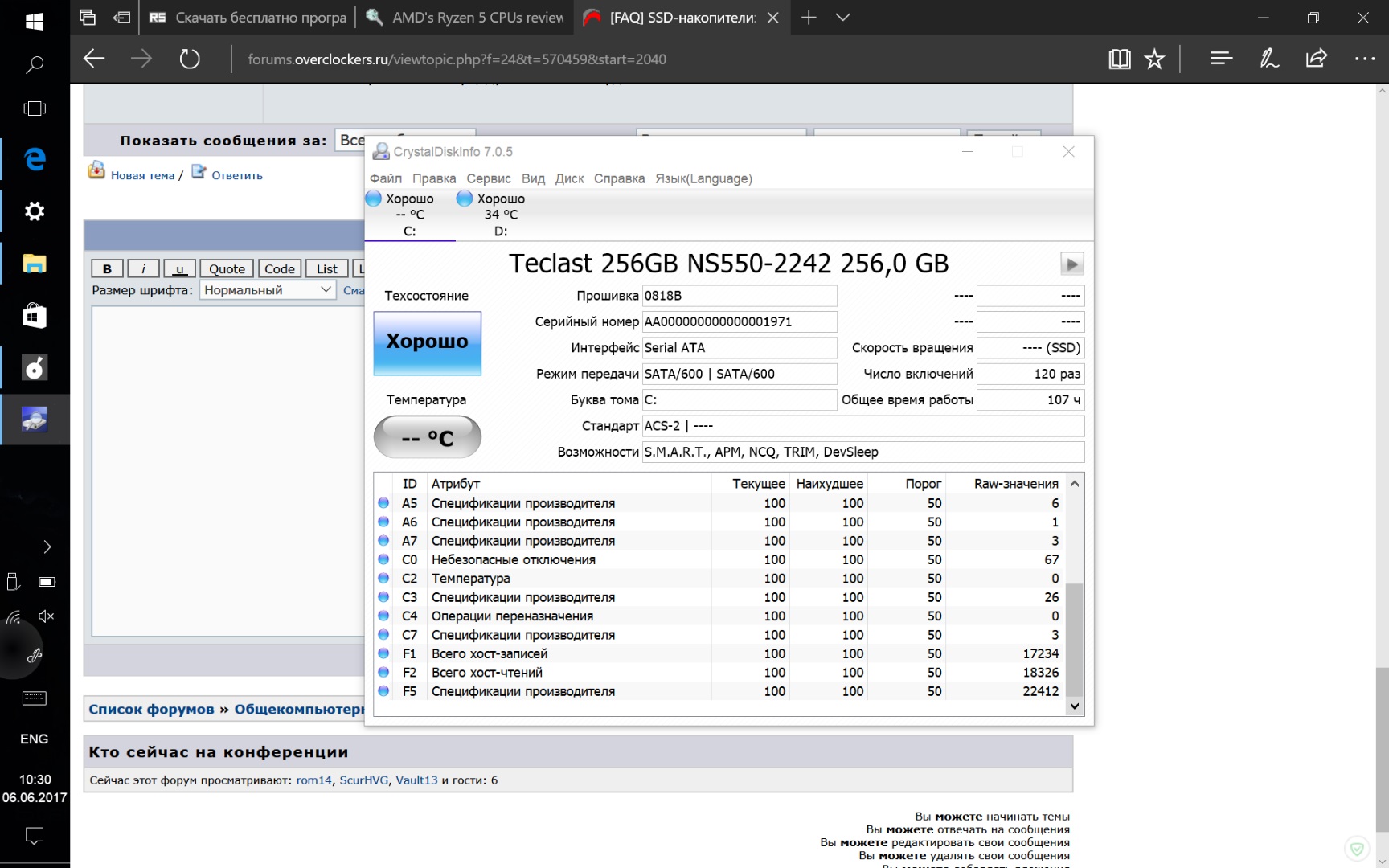Refresh the current forum page
The width and height of the screenshot is (1389, 868).
coord(190,59)
